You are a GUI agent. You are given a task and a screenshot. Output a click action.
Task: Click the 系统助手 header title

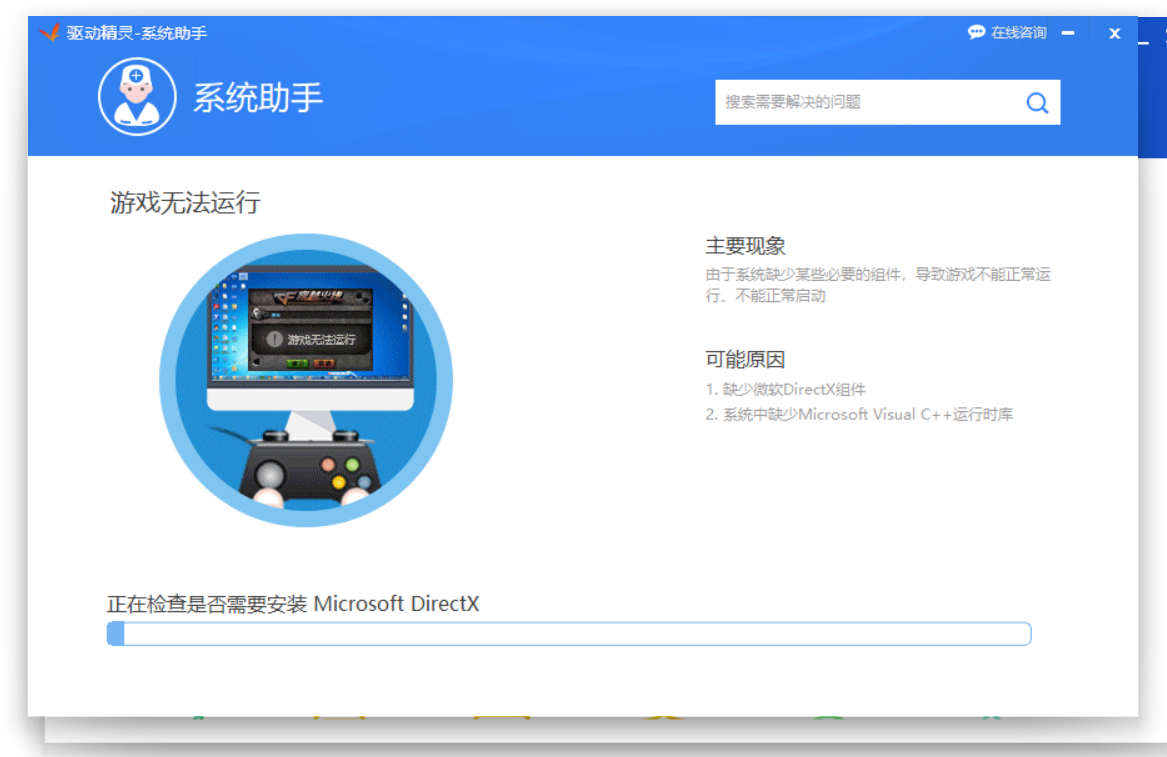point(258,98)
